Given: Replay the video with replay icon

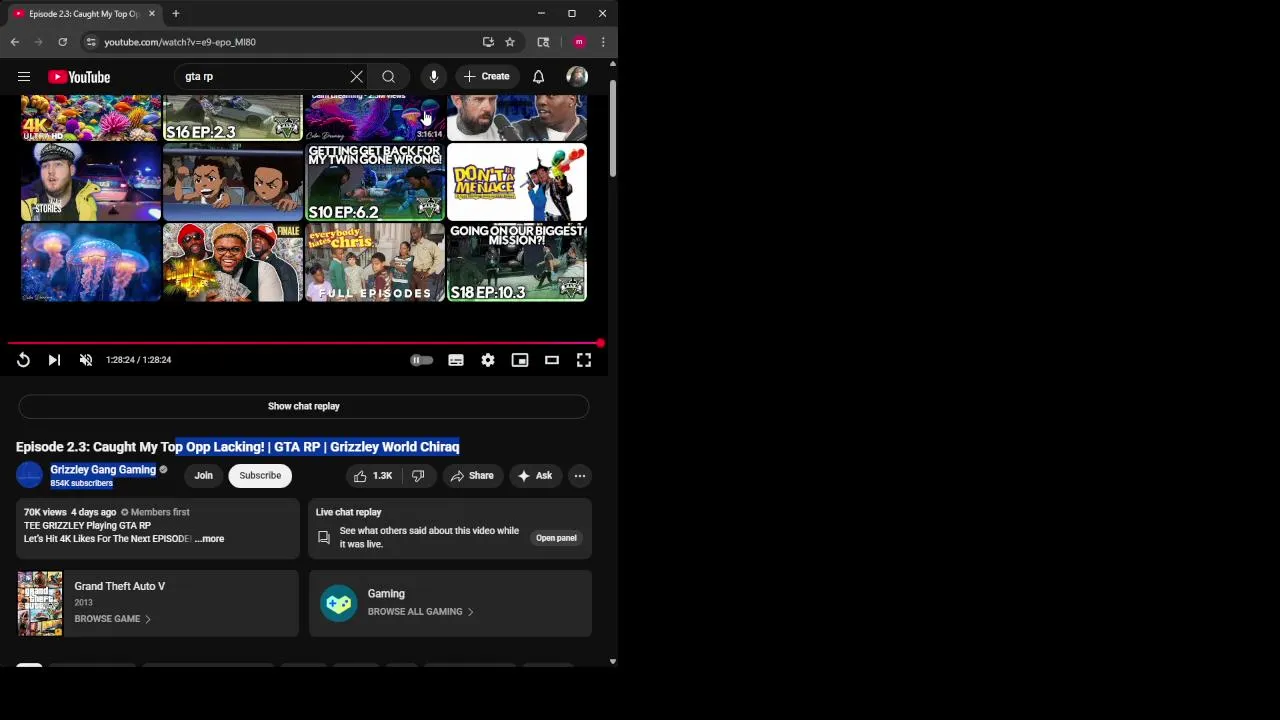Looking at the screenshot, I should coord(23,360).
